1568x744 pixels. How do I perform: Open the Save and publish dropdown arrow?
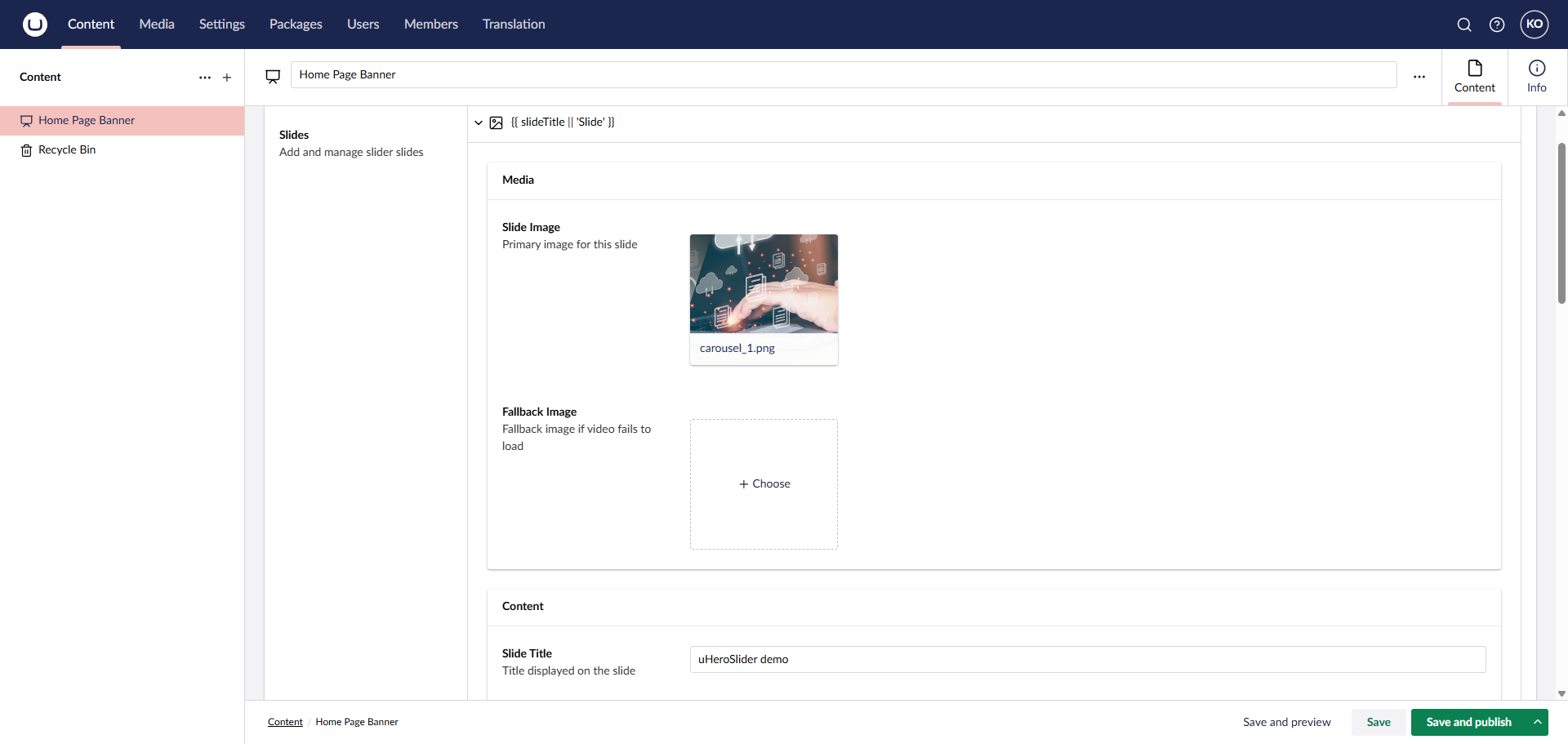(1539, 722)
